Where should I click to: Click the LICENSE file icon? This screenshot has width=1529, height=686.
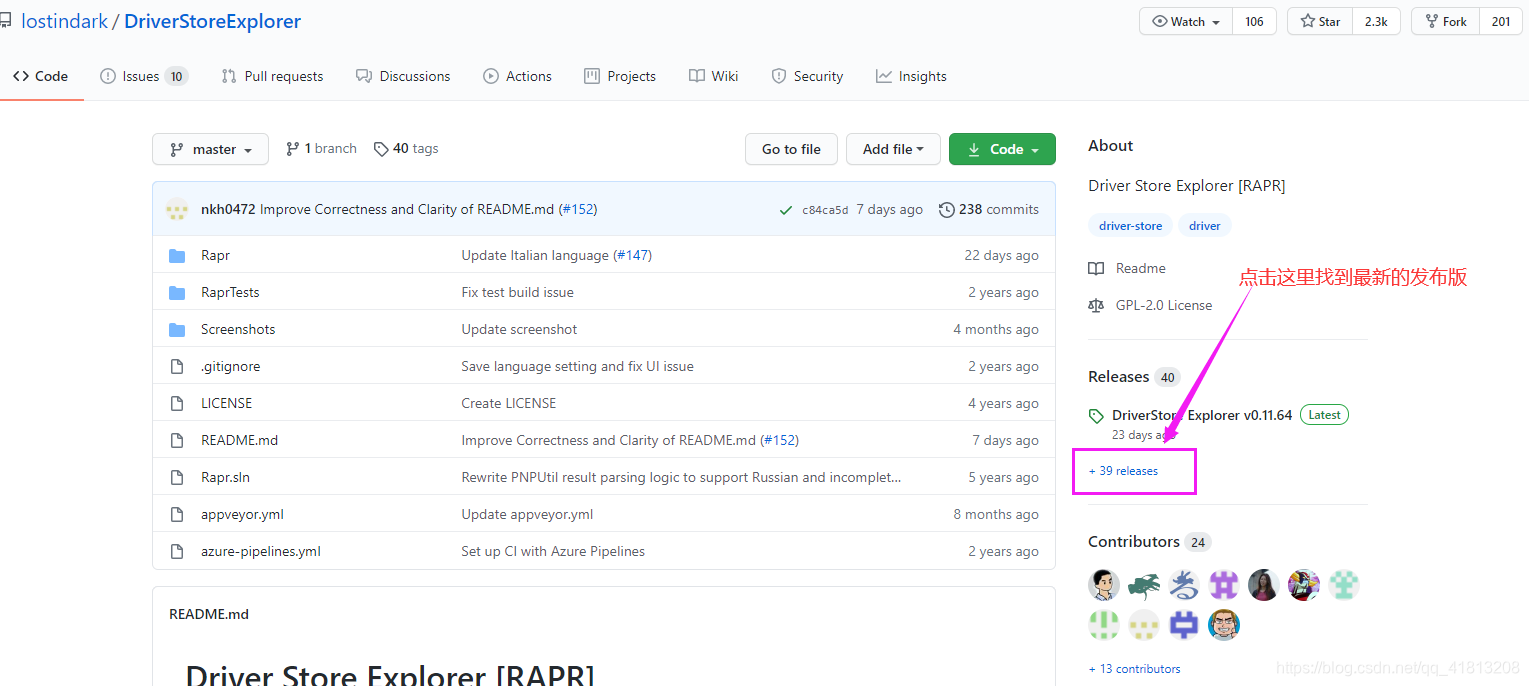pos(177,403)
